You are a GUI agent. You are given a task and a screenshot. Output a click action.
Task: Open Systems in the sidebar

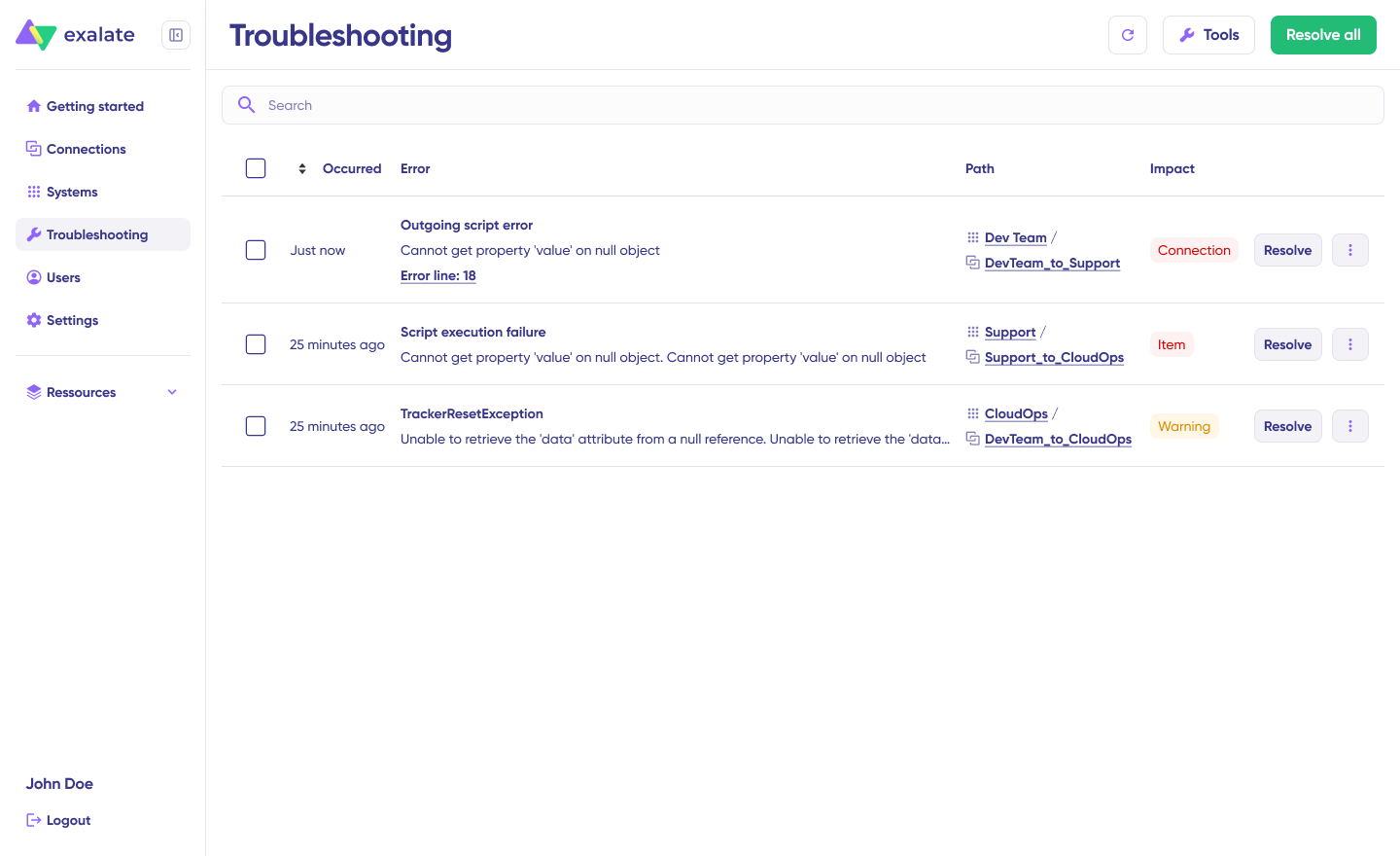(103, 192)
